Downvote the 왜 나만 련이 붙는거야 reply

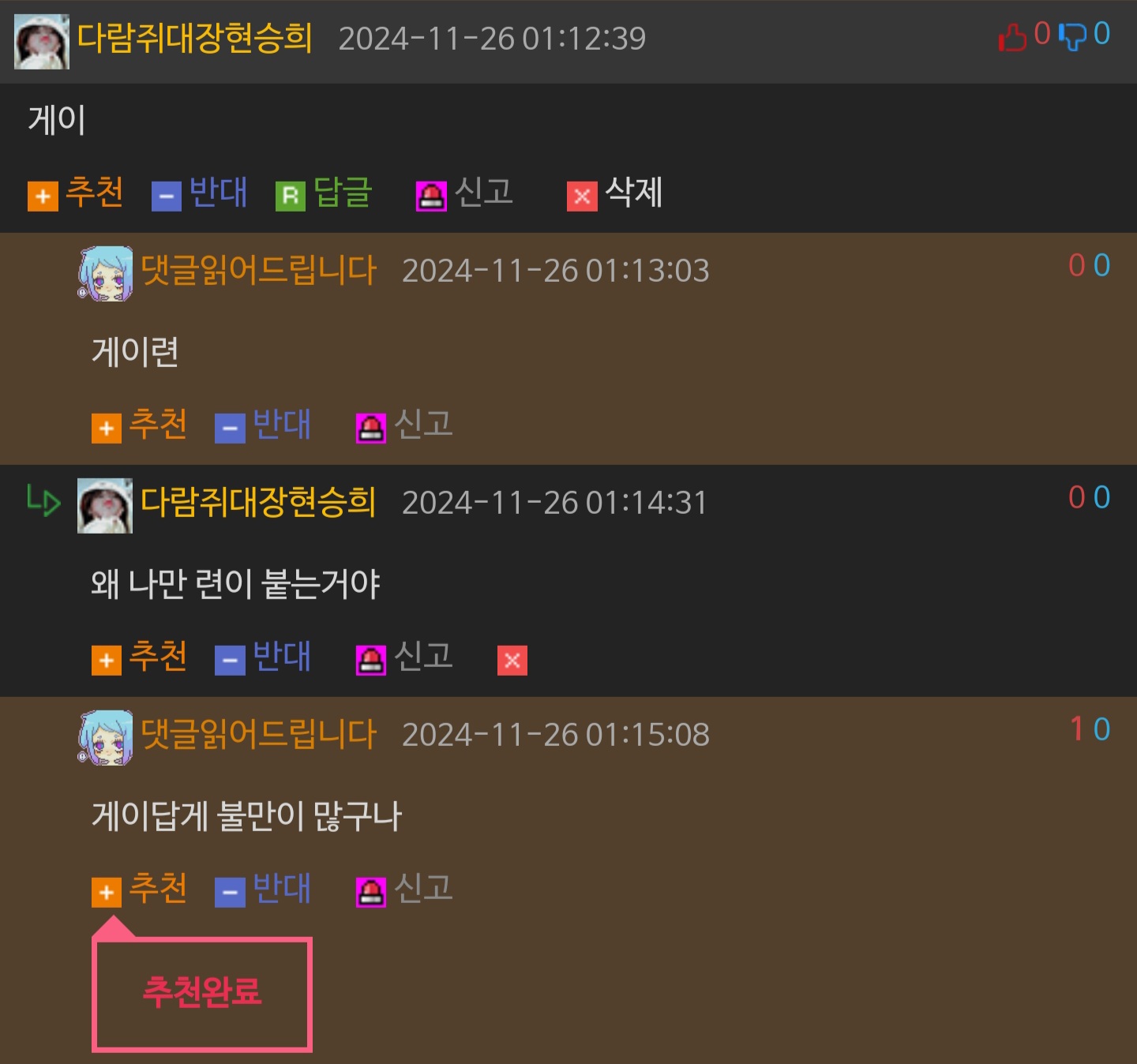pos(263,658)
